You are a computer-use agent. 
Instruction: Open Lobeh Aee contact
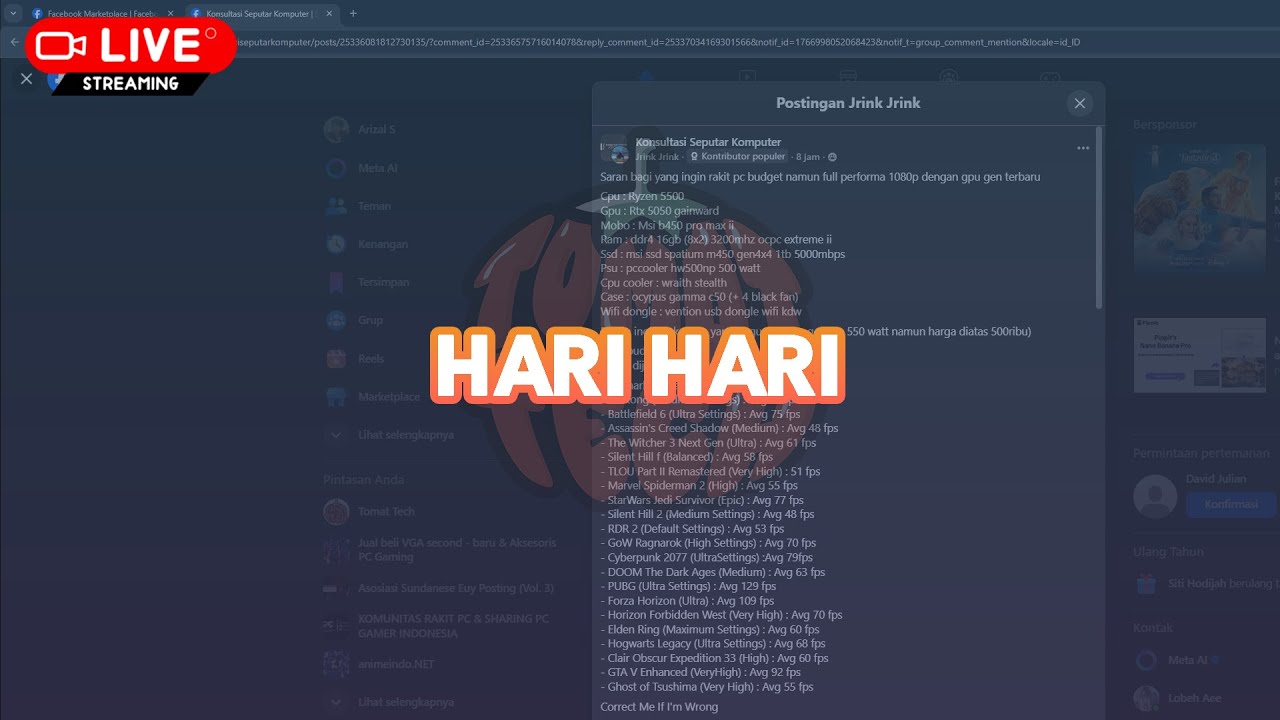click(x=1176, y=698)
